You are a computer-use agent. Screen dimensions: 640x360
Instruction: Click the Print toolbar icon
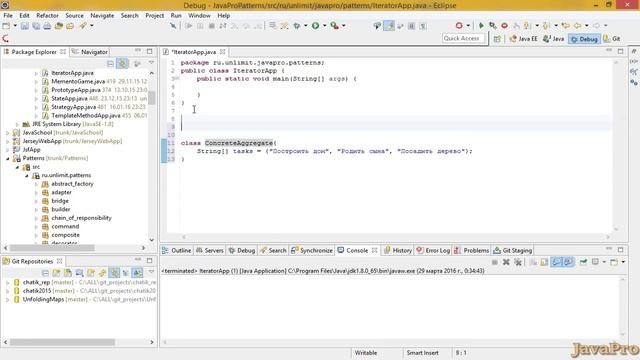(47, 26)
